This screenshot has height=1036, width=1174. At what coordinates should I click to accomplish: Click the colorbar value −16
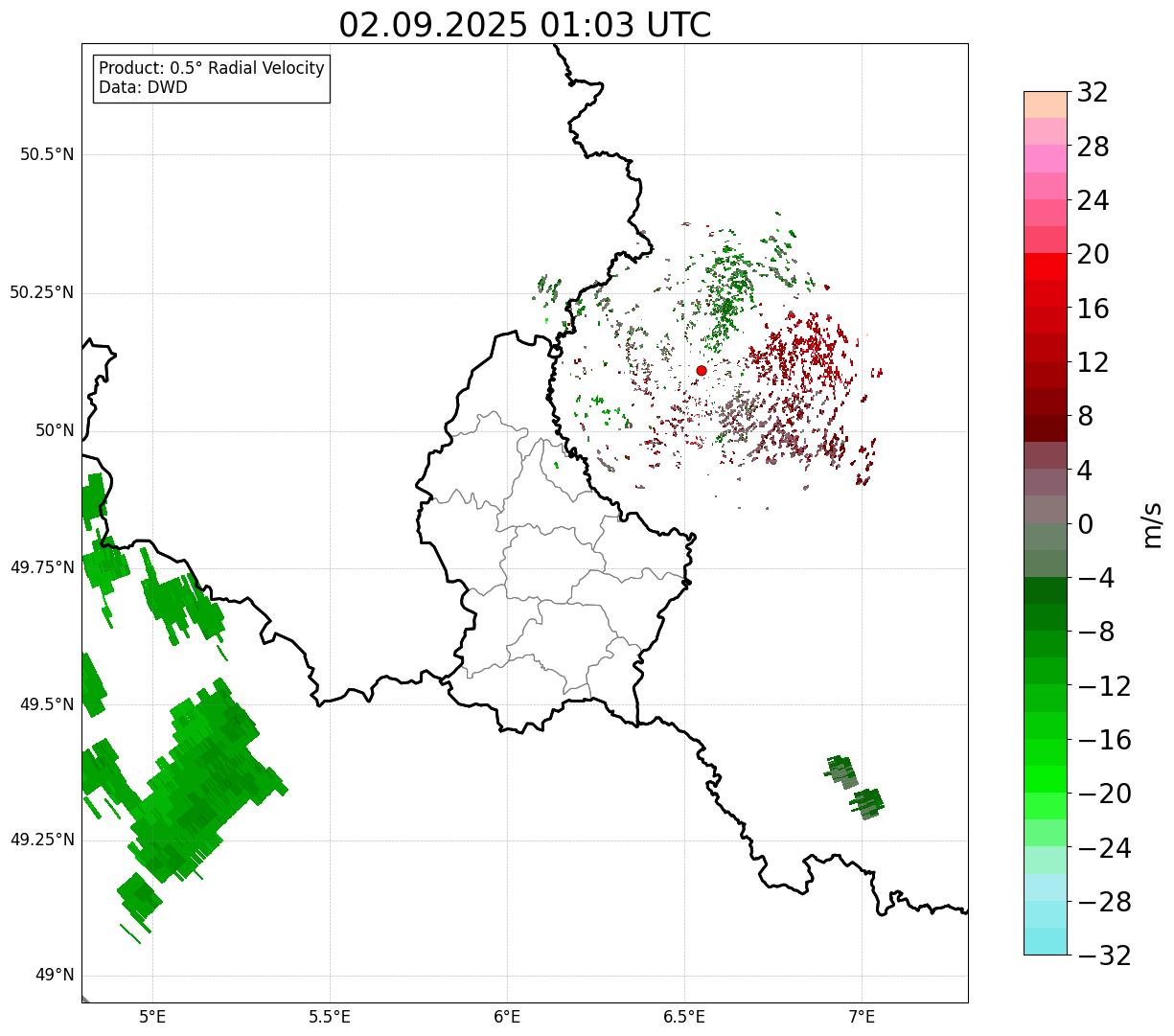(1104, 740)
